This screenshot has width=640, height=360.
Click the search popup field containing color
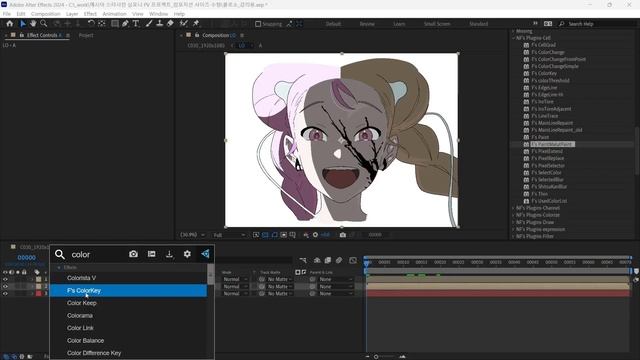click(97, 254)
